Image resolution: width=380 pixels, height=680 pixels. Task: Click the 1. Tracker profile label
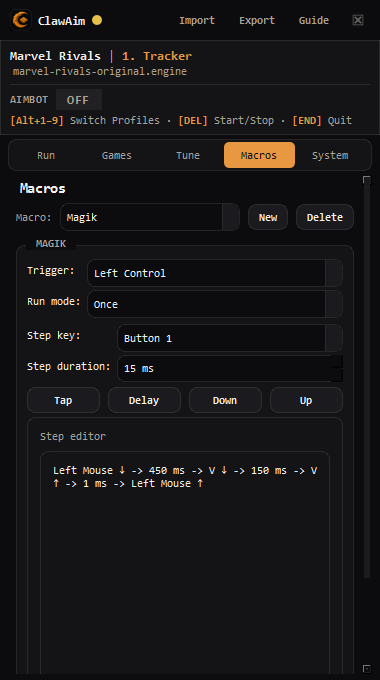157,56
